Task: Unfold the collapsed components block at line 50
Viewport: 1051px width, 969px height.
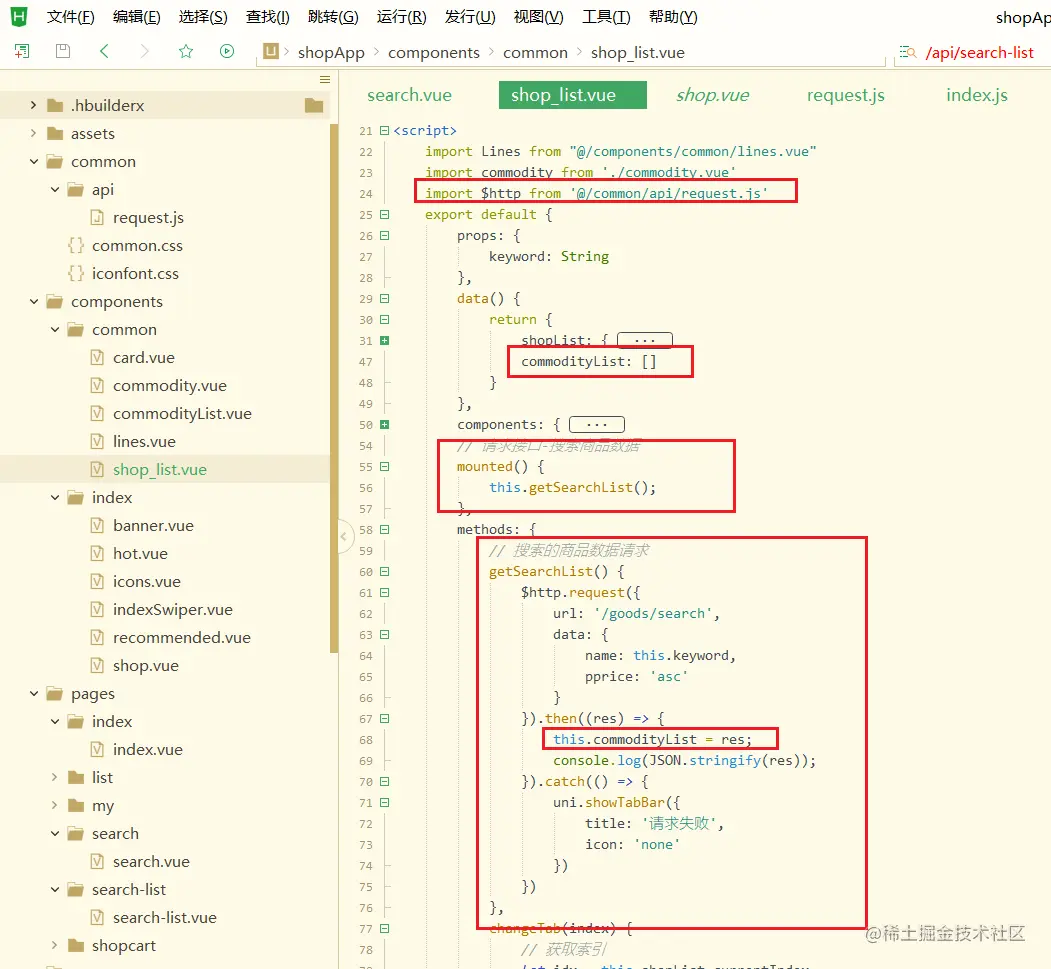Action: pyautogui.click(x=385, y=424)
